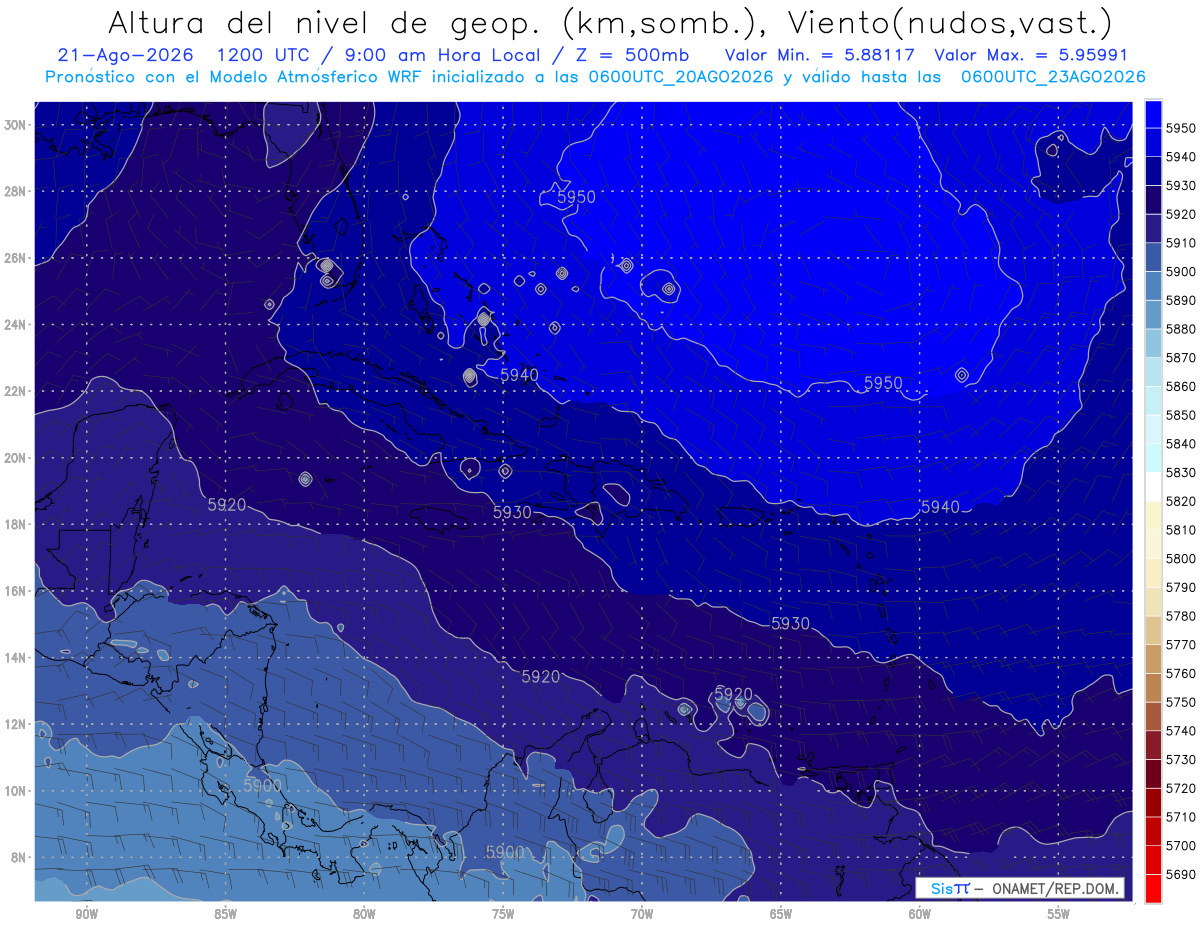Click the 26N latitude axis label
The height and width of the screenshot is (927, 1200).
[17, 258]
